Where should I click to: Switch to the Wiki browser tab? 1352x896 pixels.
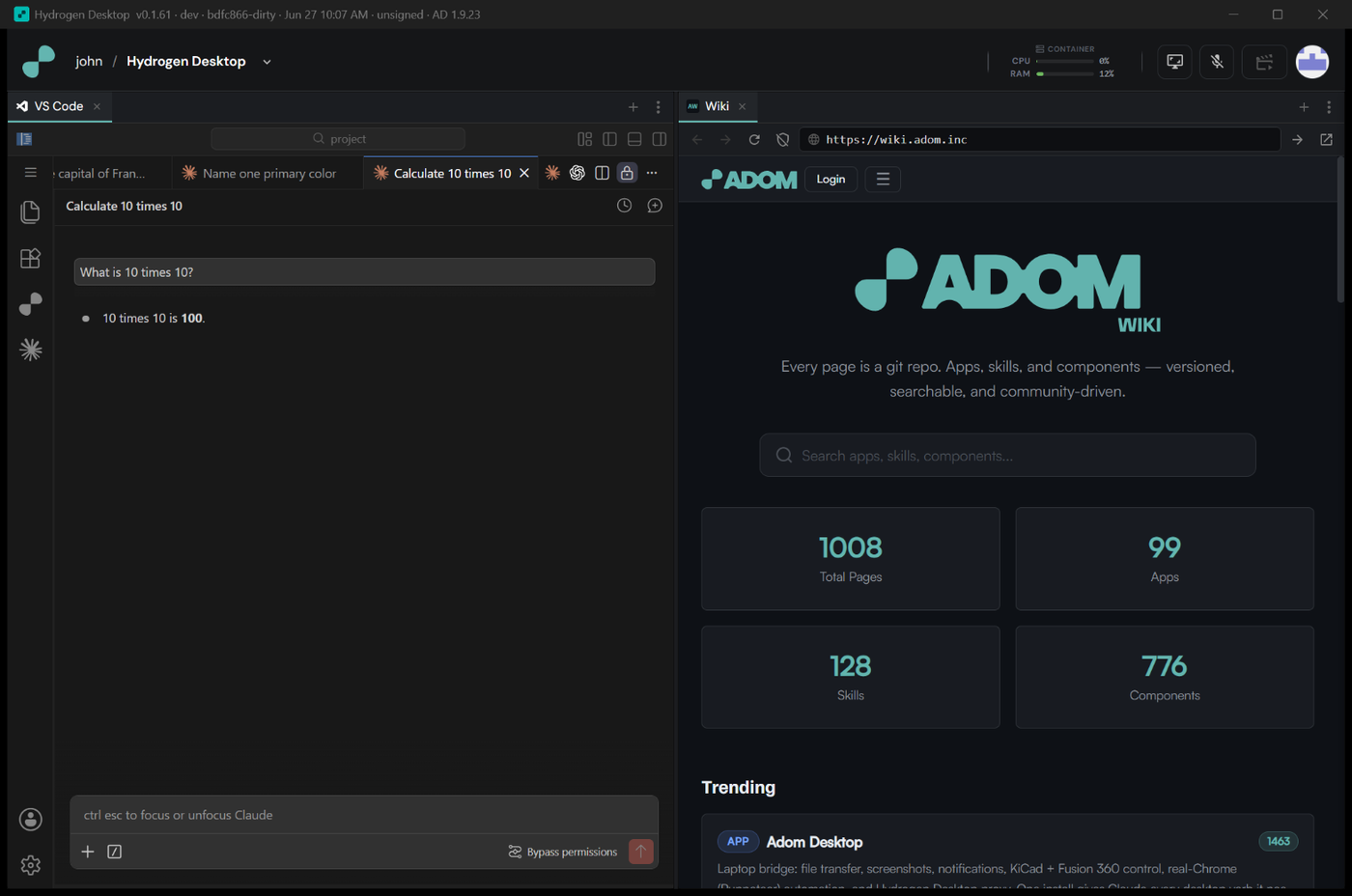(718, 106)
